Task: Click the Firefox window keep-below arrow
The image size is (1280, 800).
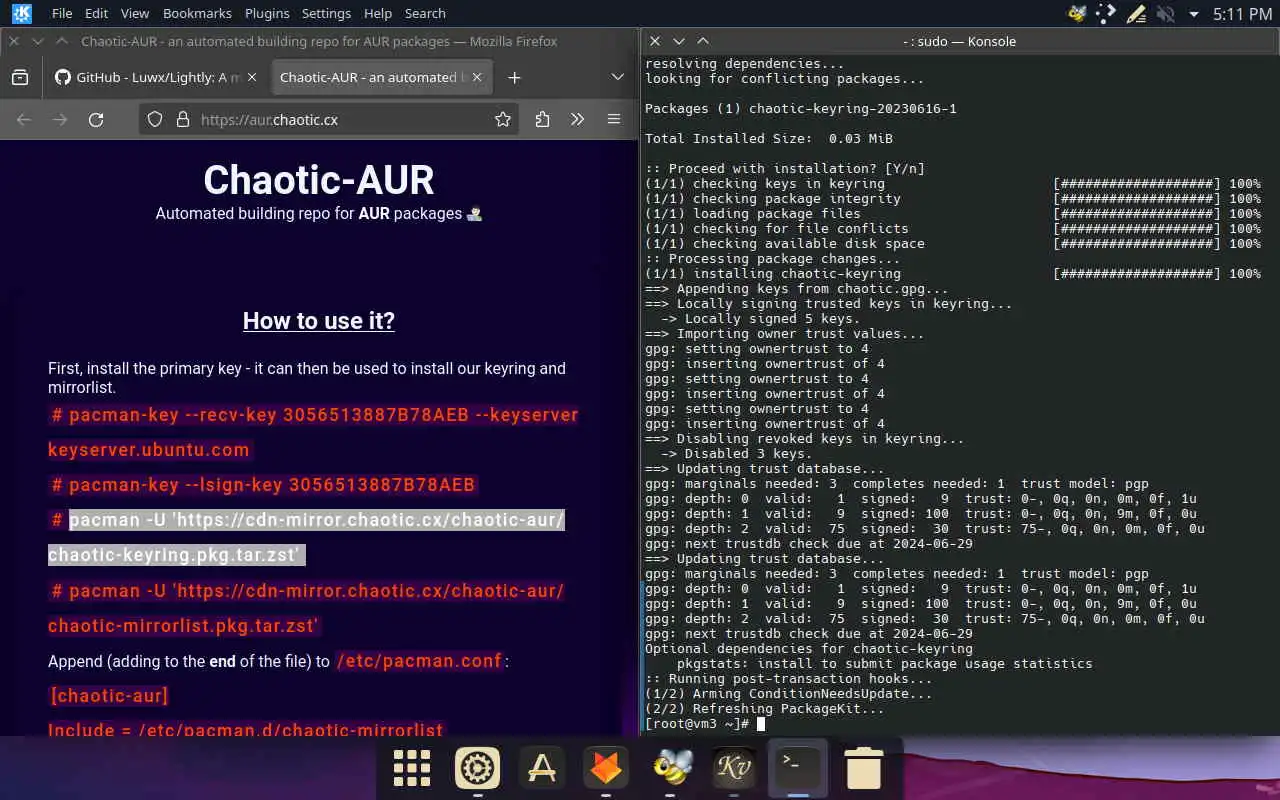Action: click(x=38, y=41)
